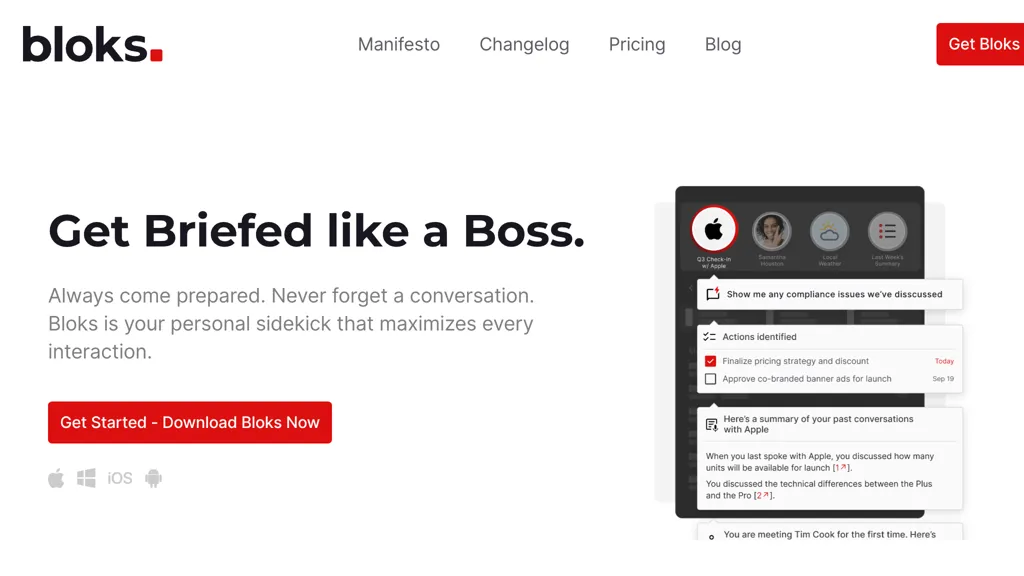The image size is (1024, 576).
Task: Uncheck Finalize pricing strategy and discount
Action: (x=711, y=361)
